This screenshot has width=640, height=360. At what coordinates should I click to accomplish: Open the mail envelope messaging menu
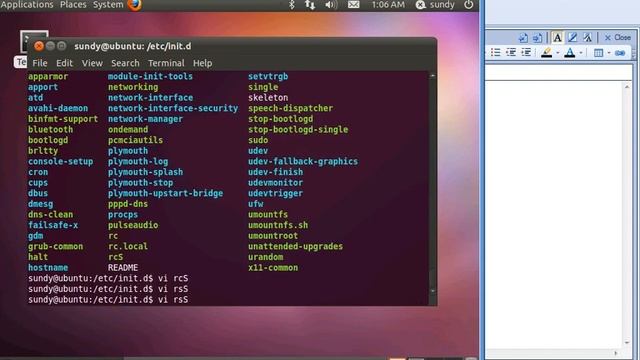(x=353, y=5)
